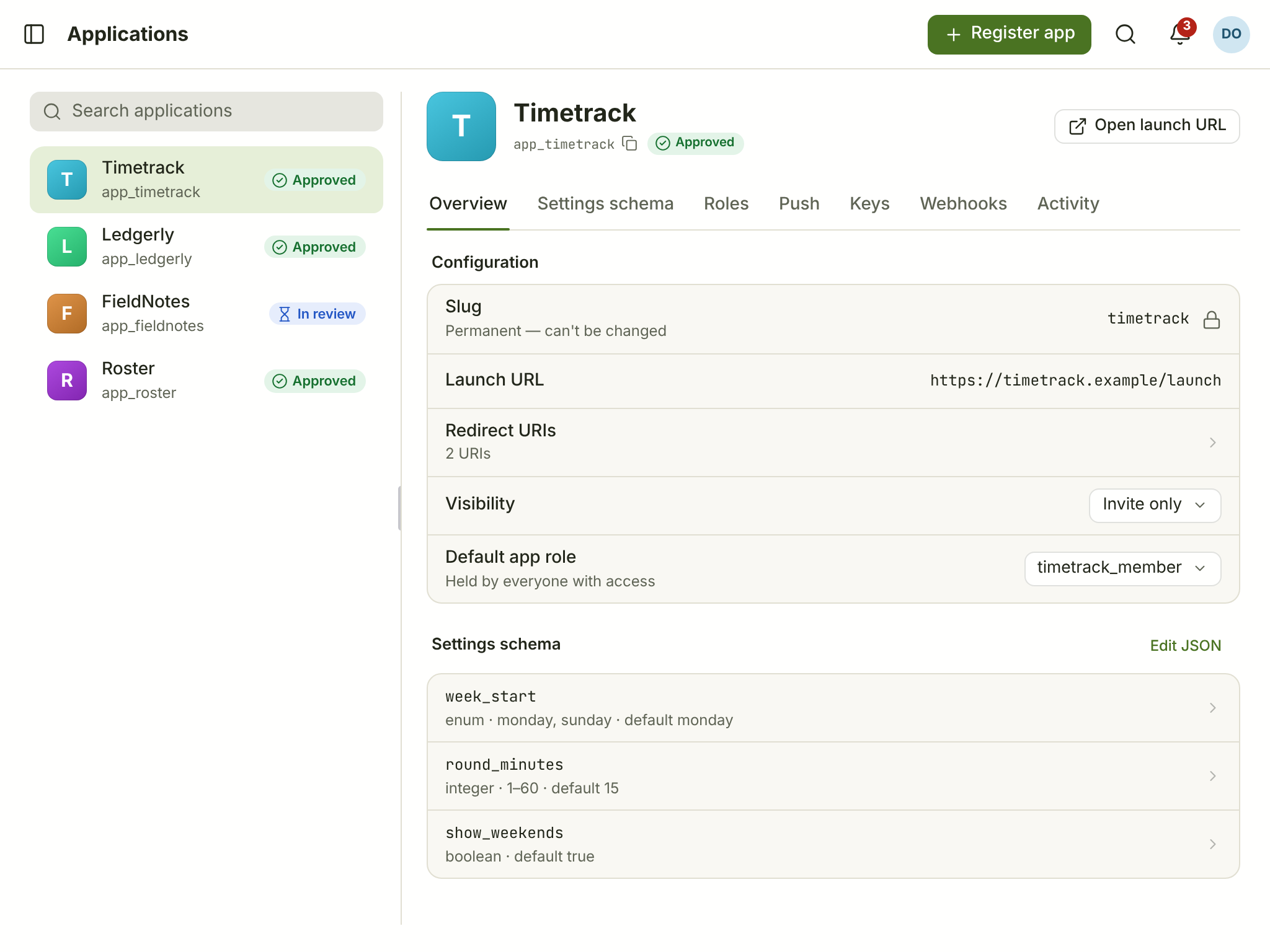Viewport: 1270px width, 952px height.
Task: Open the DO user avatar menu
Action: click(1231, 34)
